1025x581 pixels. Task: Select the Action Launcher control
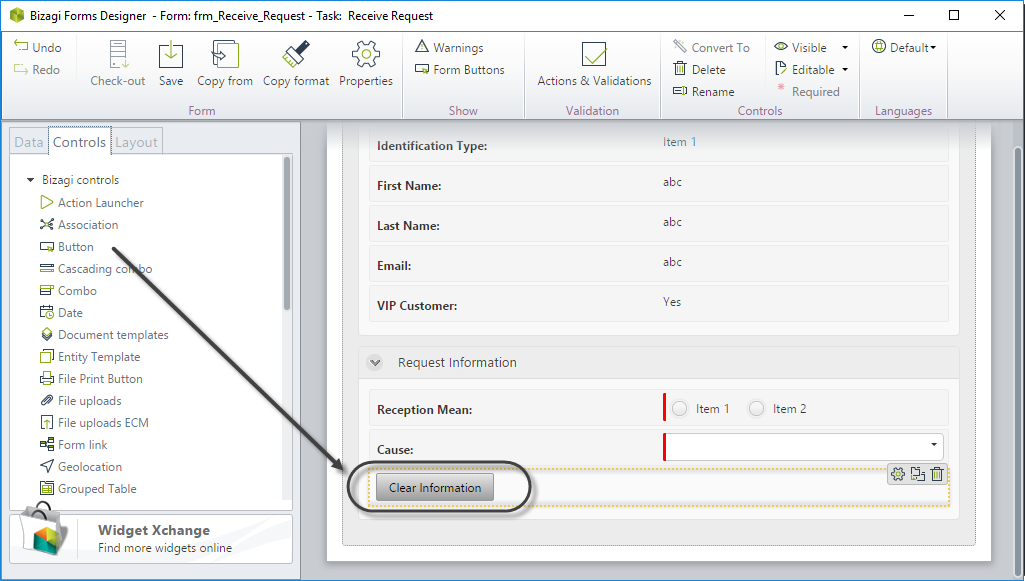click(x=92, y=203)
